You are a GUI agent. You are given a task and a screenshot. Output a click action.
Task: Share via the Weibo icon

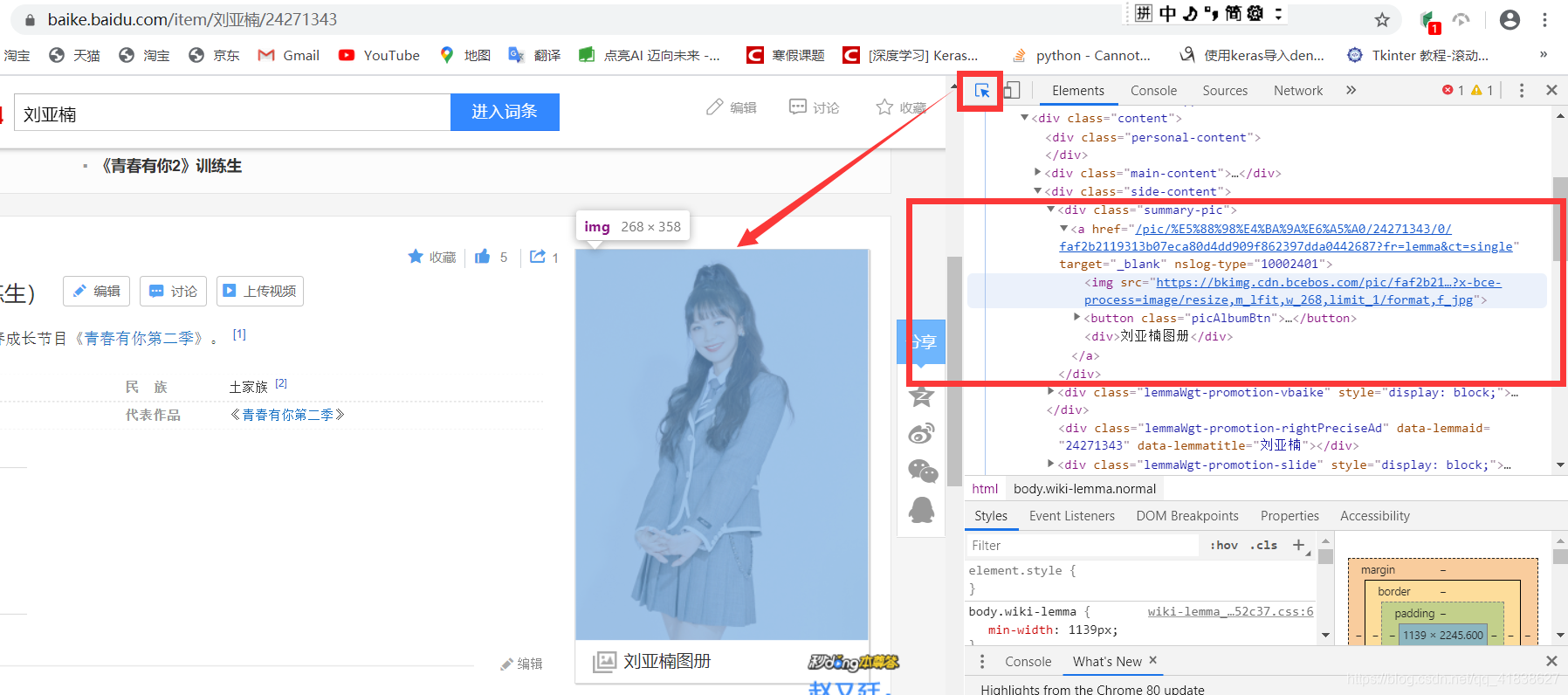click(x=922, y=433)
